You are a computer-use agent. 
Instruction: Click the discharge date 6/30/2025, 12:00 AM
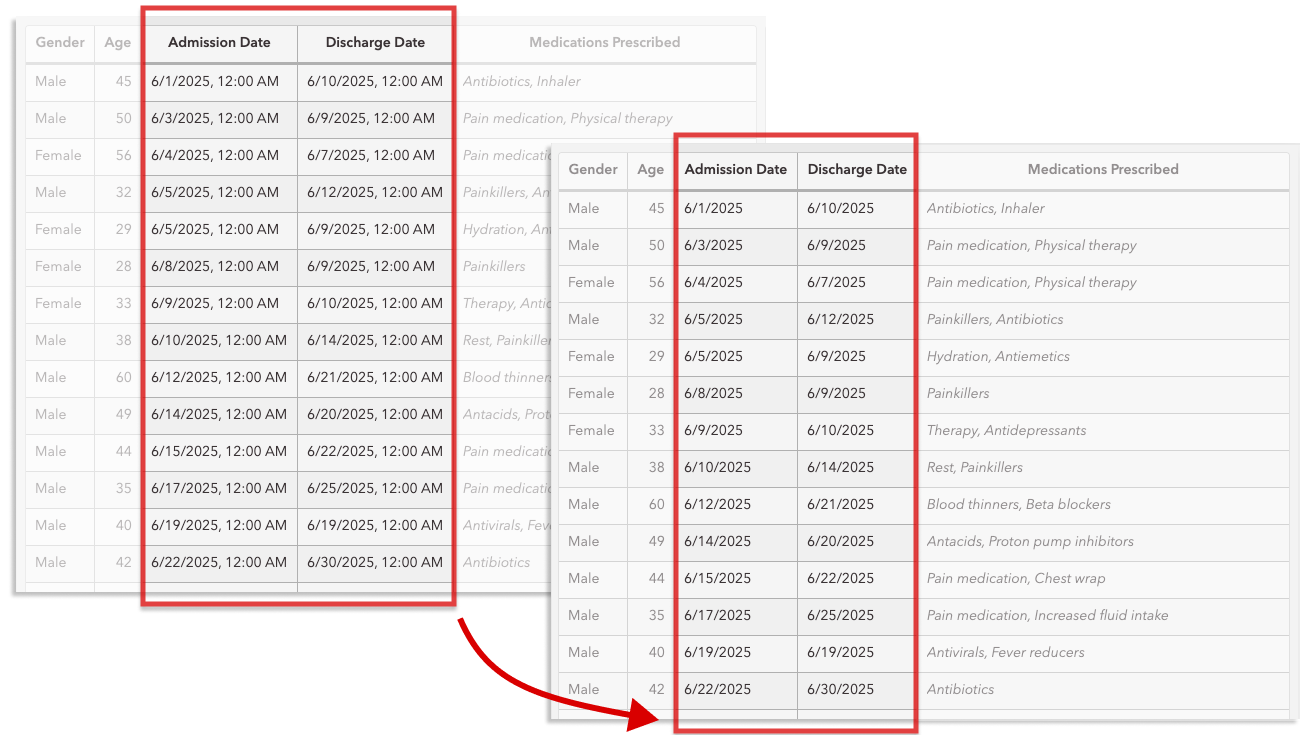pos(375,562)
